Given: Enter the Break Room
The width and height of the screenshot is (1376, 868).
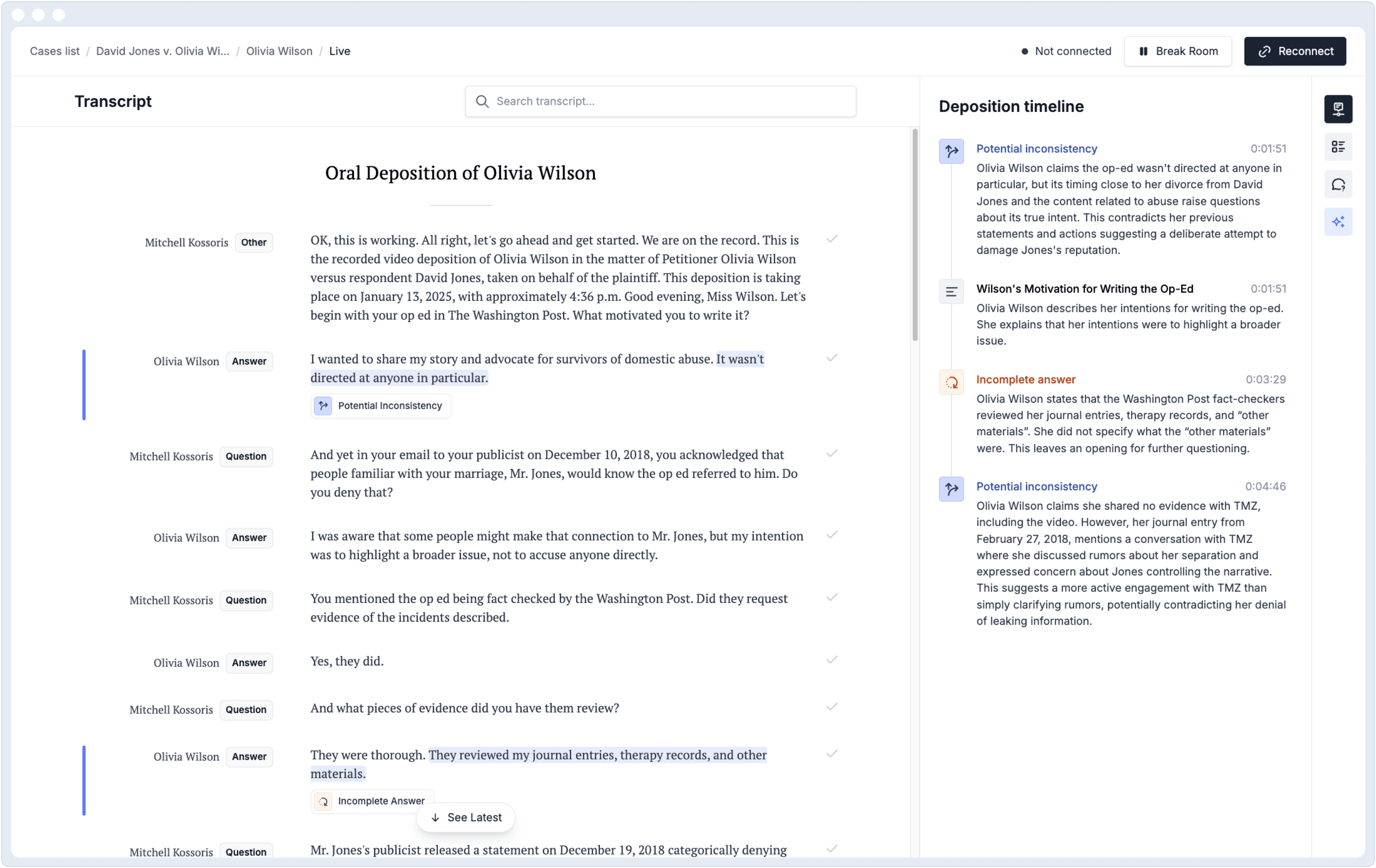Looking at the screenshot, I should point(1177,51).
